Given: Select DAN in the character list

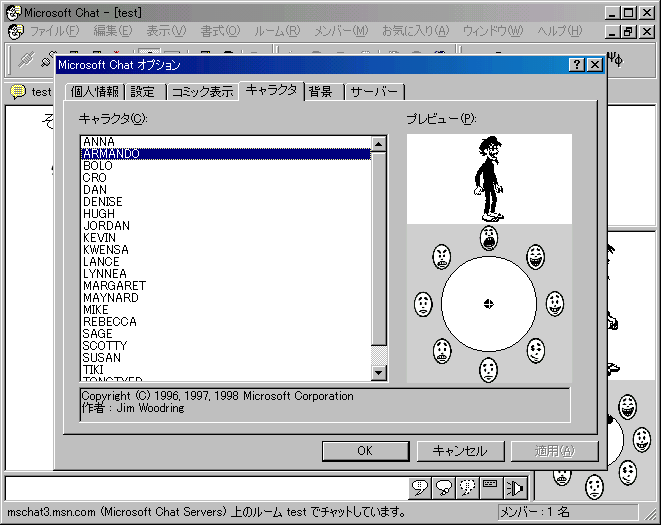Looking at the screenshot, I should [x=226, y=190].
